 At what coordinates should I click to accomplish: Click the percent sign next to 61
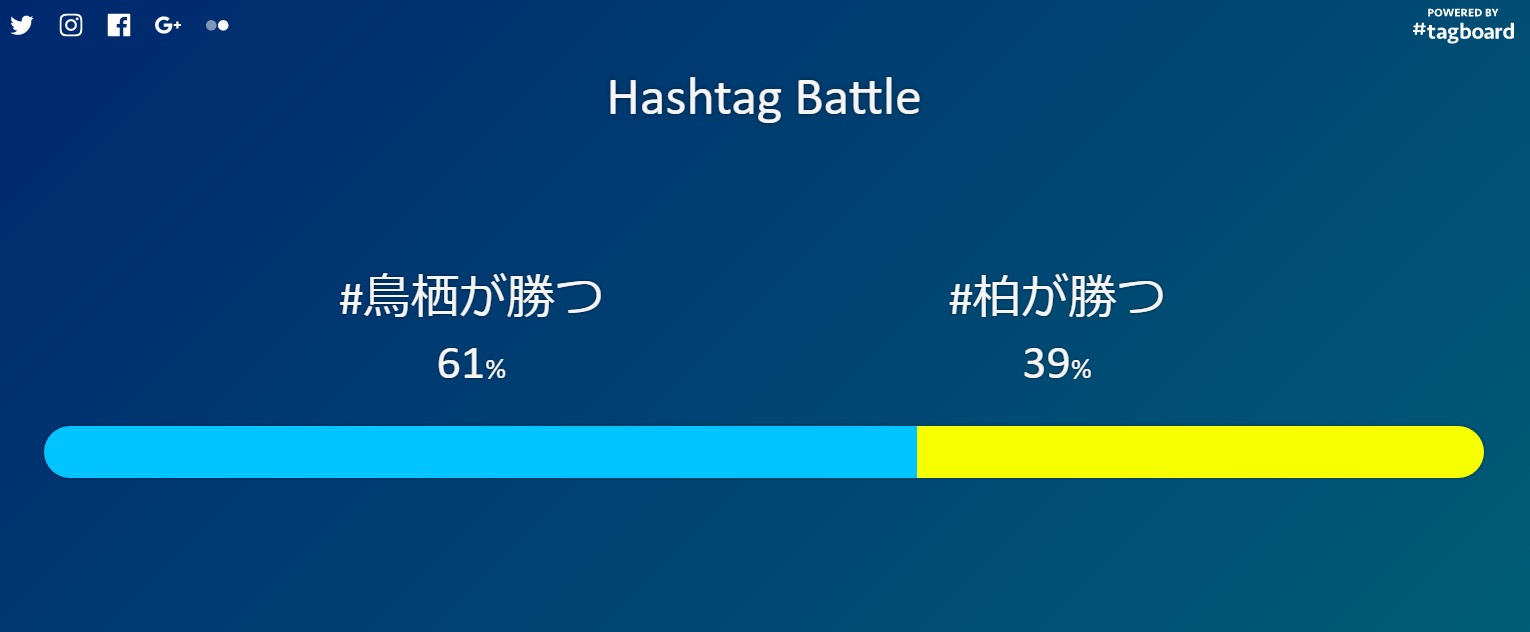(496, 370)
